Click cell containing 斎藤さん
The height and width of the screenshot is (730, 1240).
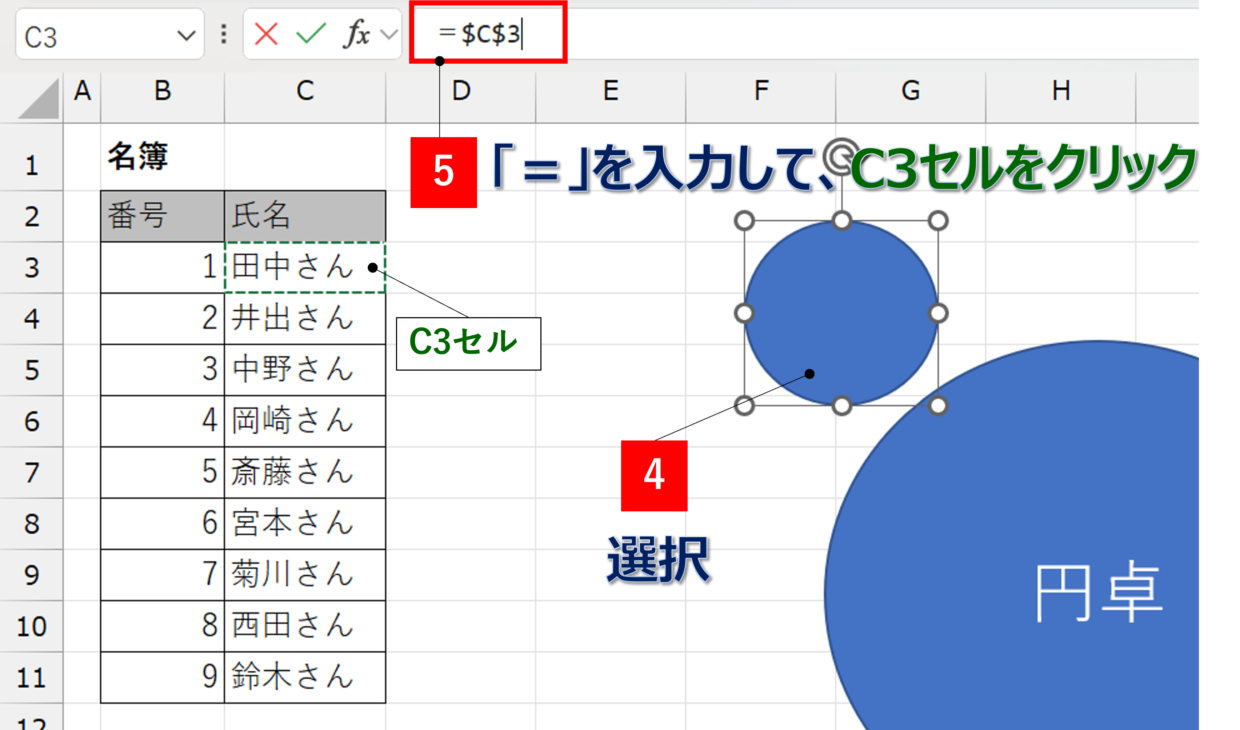click(x=305, y=472)
